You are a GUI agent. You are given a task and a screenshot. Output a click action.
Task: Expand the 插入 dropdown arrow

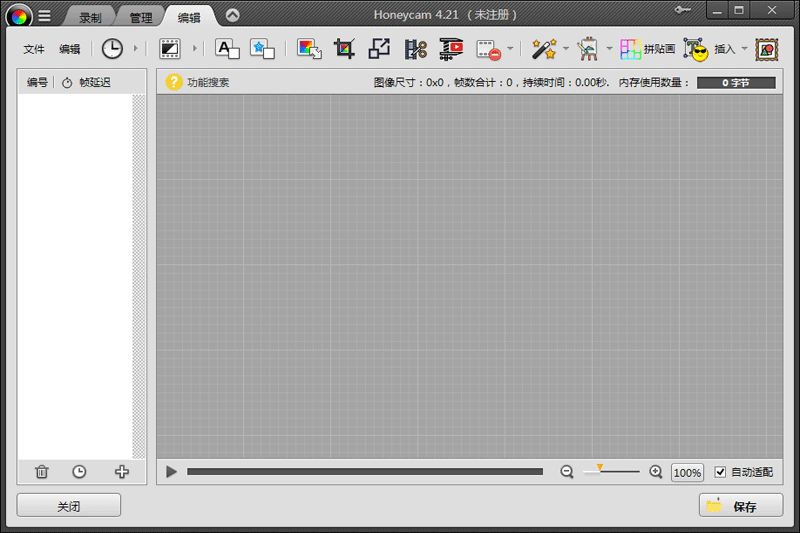(744, 49)
